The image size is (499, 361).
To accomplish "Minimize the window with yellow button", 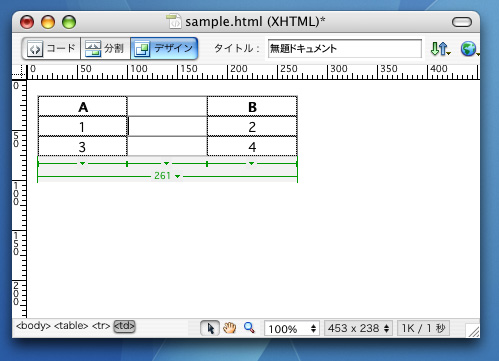I will (48, 22).
